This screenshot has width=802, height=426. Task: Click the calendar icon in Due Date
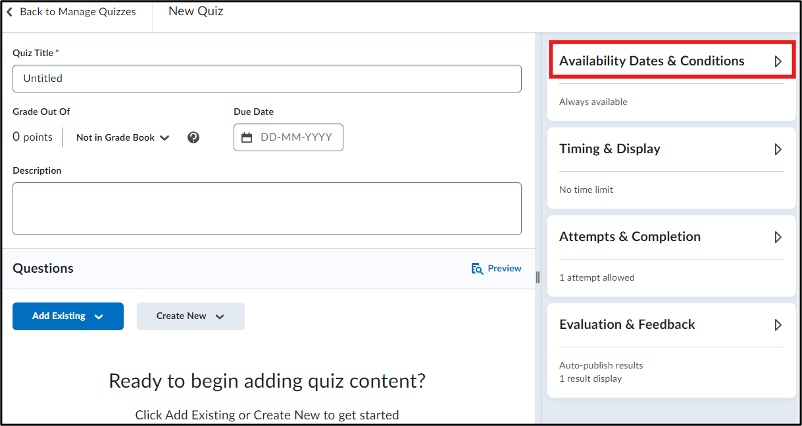click(x=247, y=138)
